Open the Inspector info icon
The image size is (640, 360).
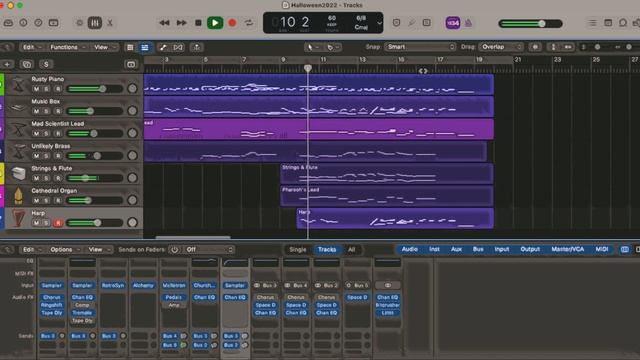click(23, 23)
